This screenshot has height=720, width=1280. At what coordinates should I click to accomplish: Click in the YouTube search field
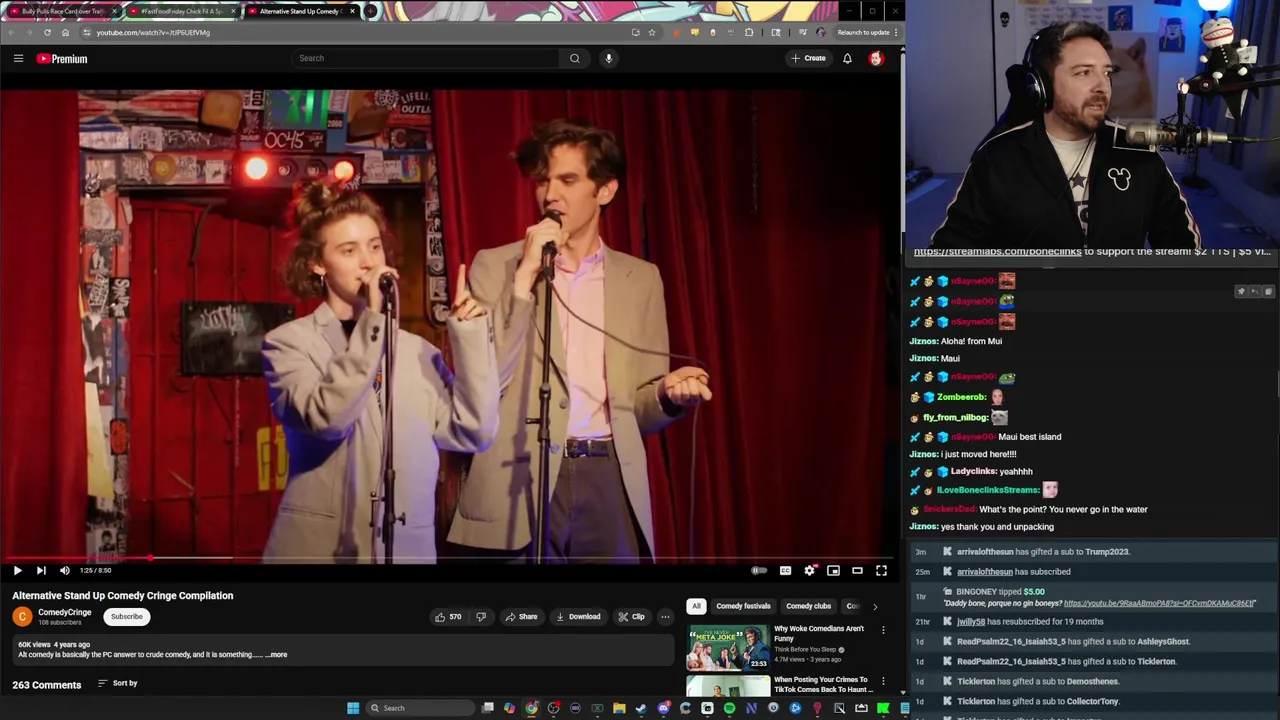(425, 58)
